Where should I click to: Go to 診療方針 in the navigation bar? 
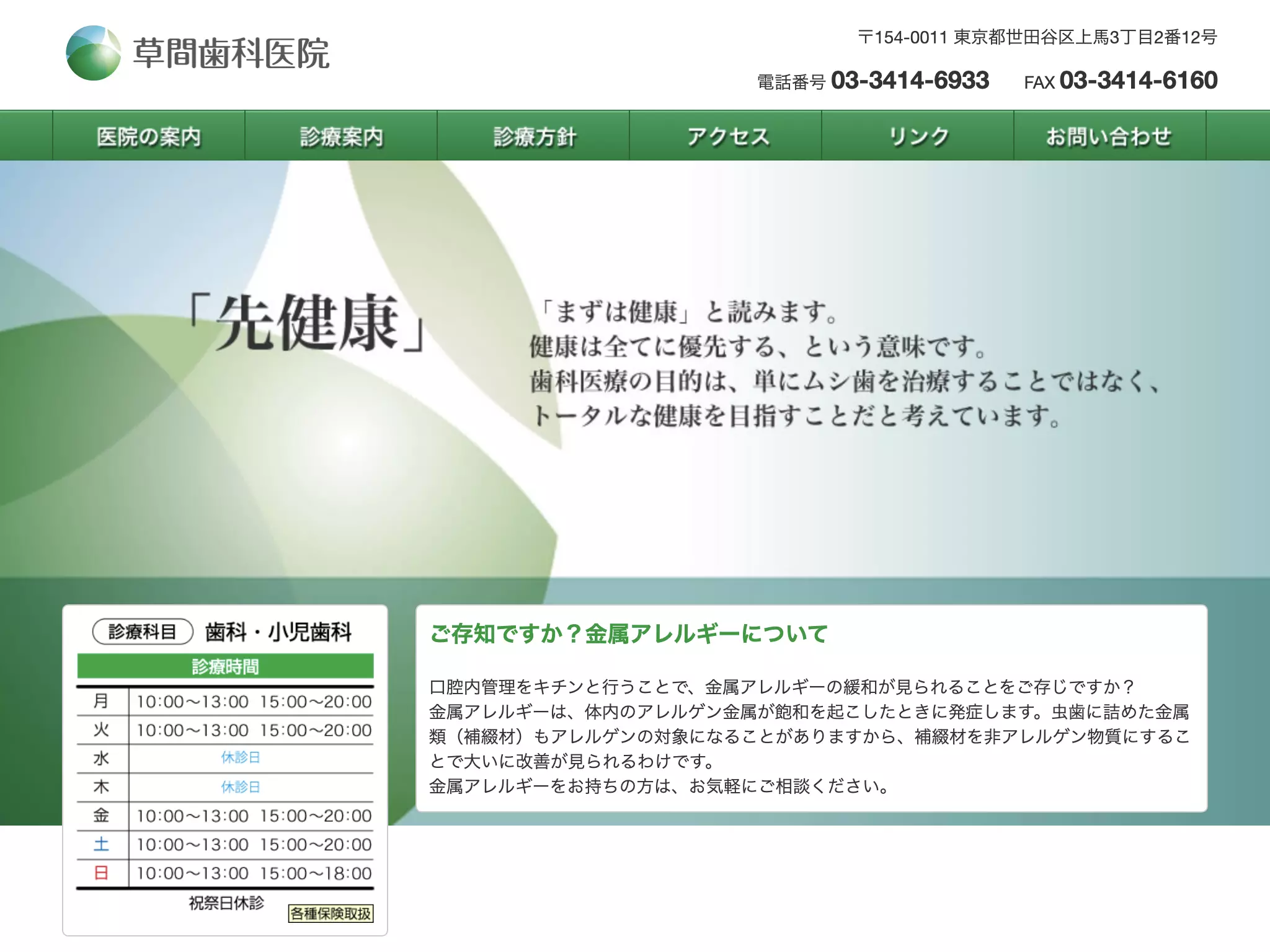click(534, 136)
